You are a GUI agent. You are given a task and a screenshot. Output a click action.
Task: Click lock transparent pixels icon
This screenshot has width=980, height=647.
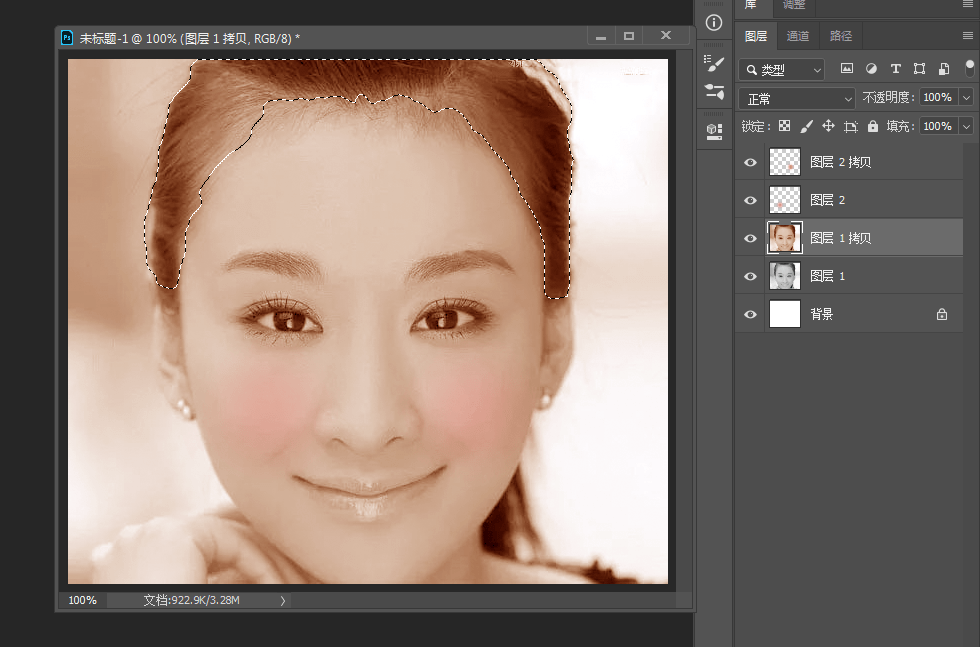point(785,126)
